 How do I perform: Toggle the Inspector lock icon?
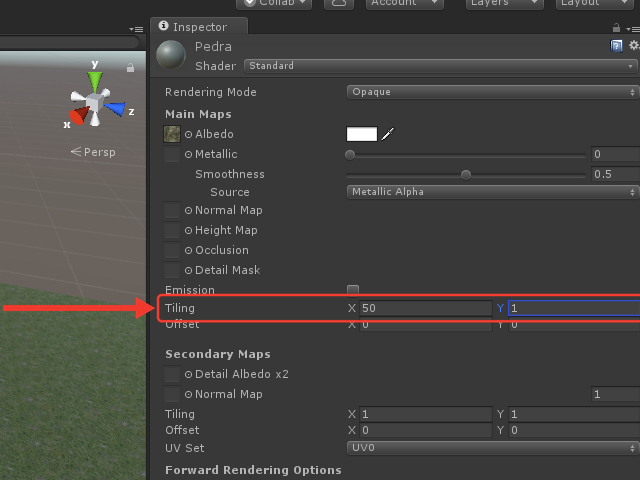(616, 28)
